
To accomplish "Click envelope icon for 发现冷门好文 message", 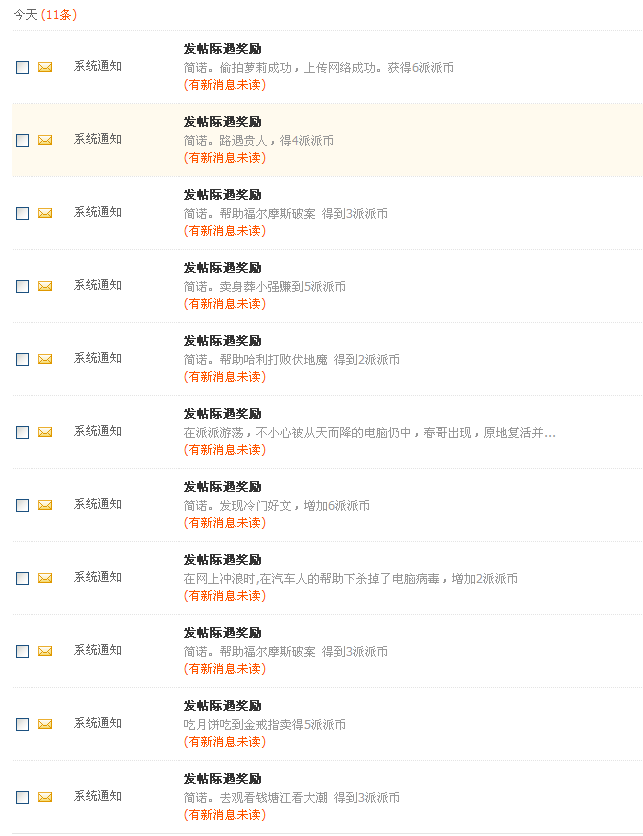I will coord(45,505).
